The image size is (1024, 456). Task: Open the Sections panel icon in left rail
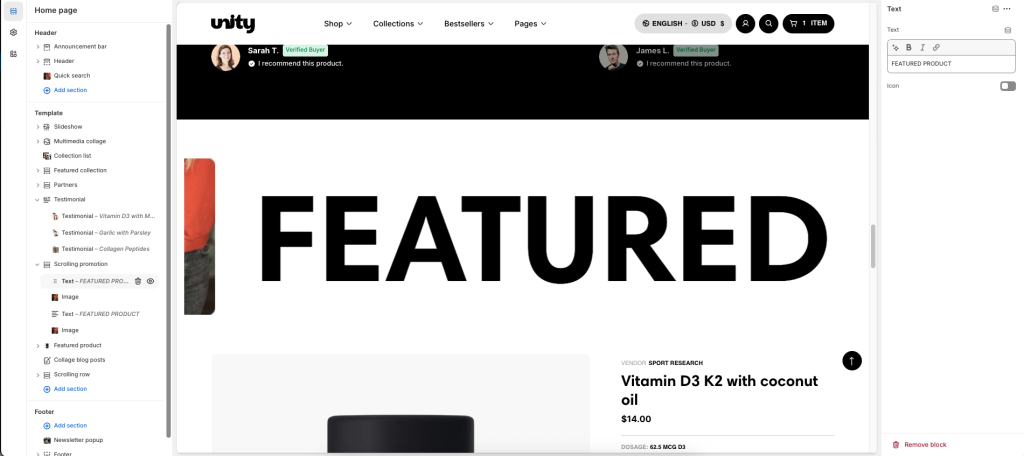pyautogui.click(x=14, y=11)
